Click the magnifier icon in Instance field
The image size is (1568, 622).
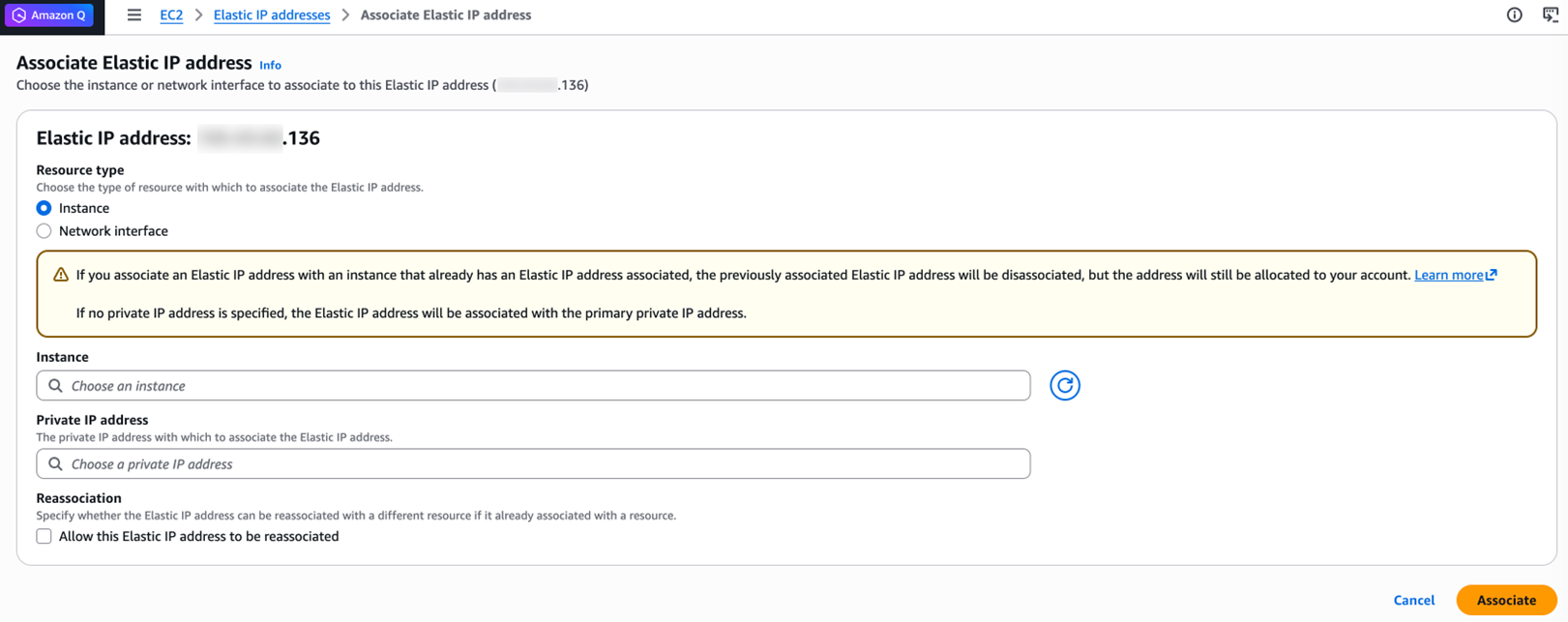(x=56, y=386)
